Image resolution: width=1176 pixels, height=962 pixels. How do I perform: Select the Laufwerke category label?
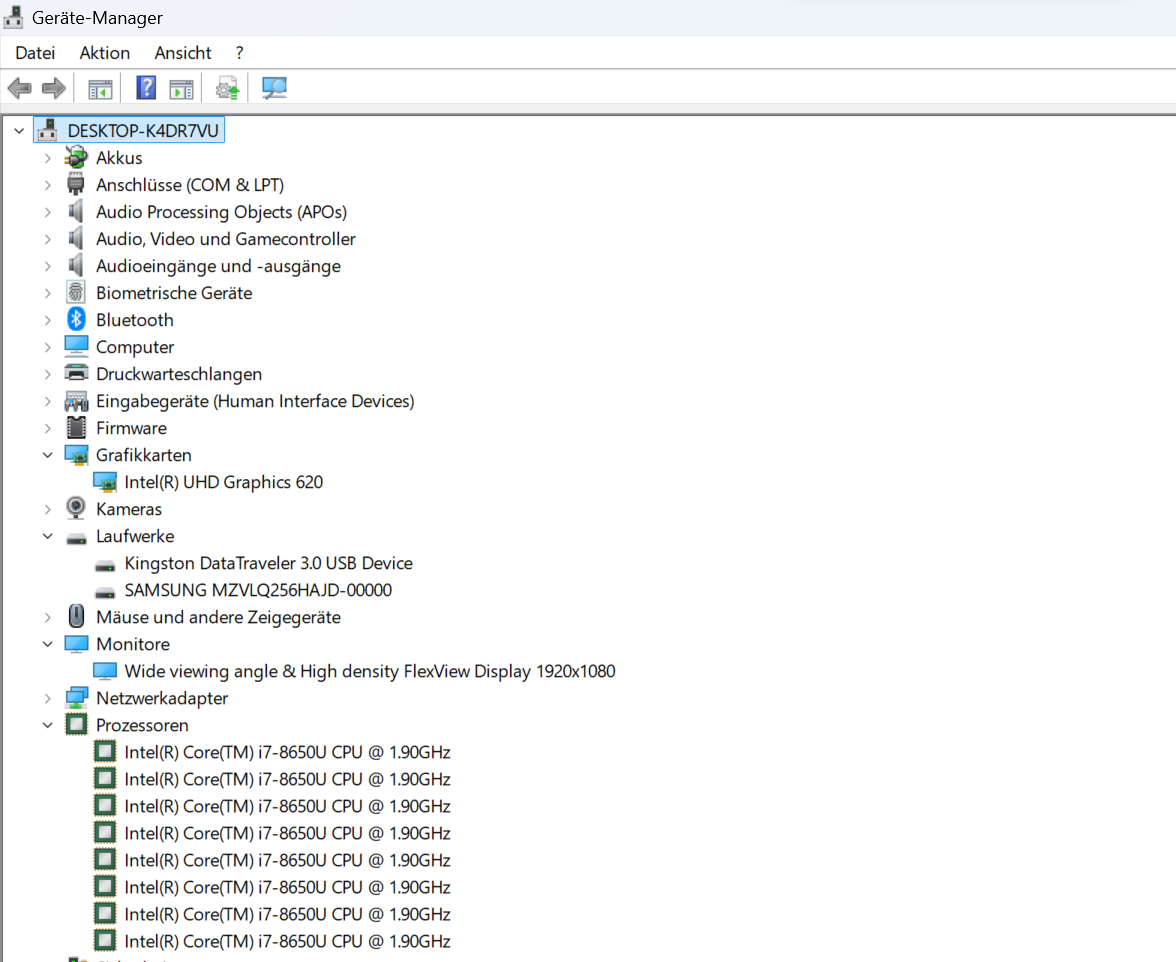point(135,535)
